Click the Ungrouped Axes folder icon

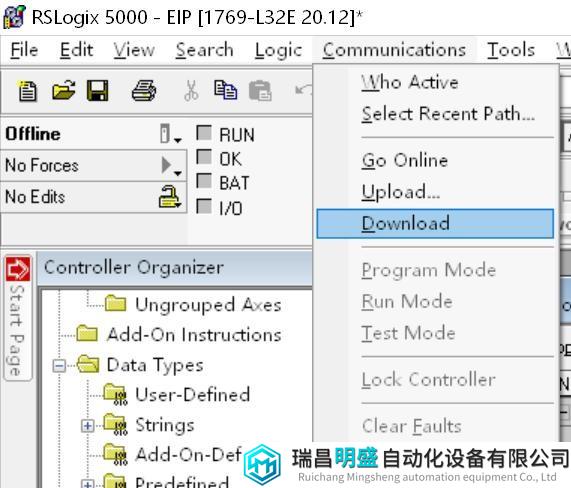point(115,303)
